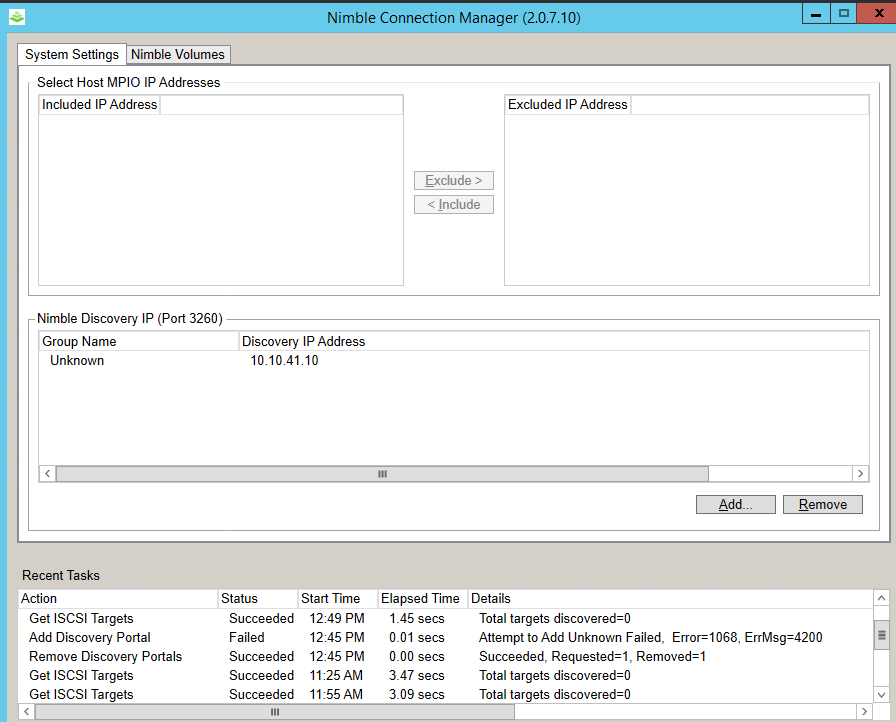The image size is (896, 722).
Task: Select the Included IP Address column header
Action: pos(99,105)
